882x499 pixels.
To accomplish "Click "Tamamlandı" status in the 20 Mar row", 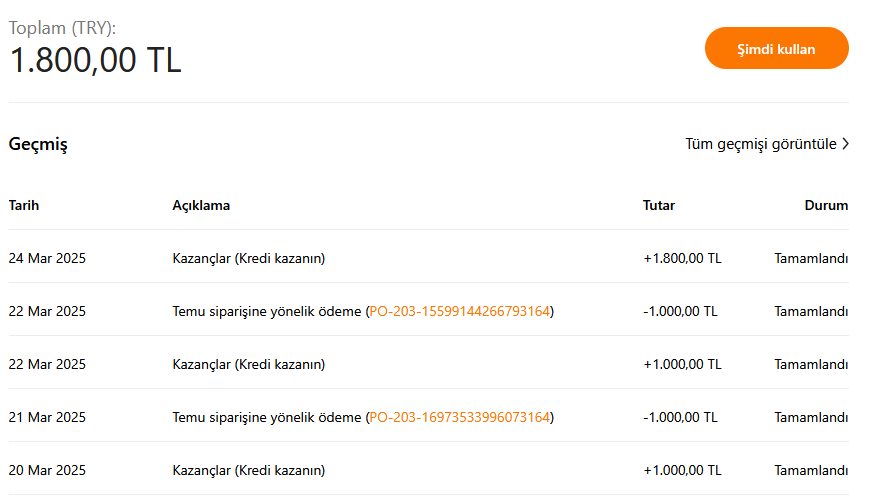I will pyautogui.click(x=811, y=470).
